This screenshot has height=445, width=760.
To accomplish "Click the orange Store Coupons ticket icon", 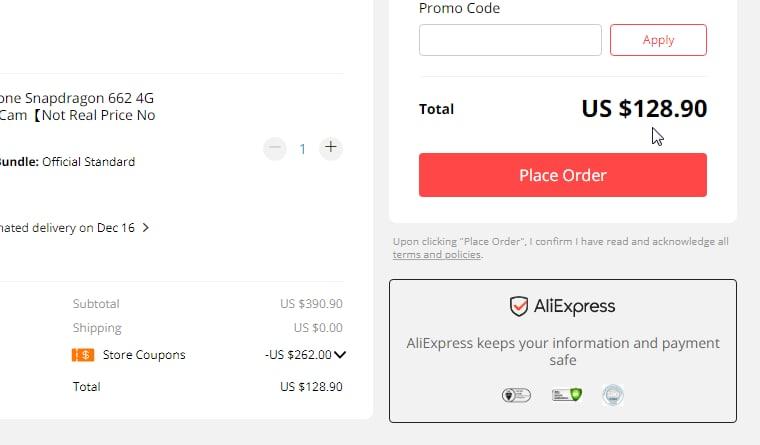I will click(83, 355).
